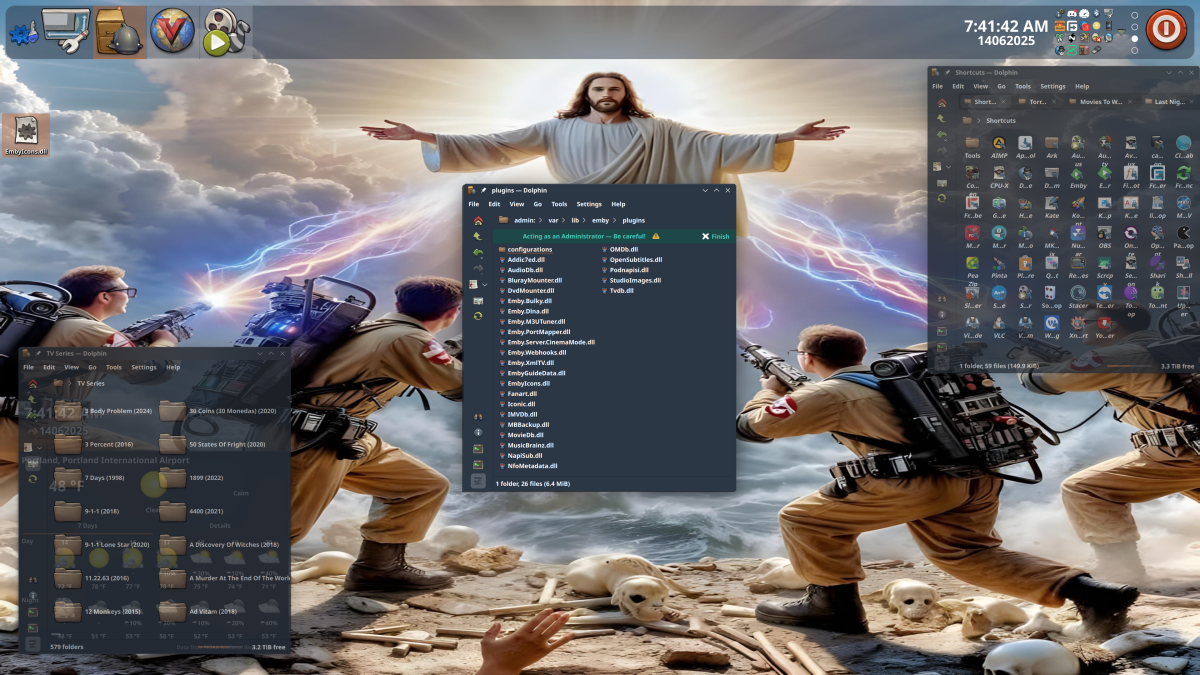
Task: Click the disk usage bar in Shortcuts status bar
Action: (1130, 366)
